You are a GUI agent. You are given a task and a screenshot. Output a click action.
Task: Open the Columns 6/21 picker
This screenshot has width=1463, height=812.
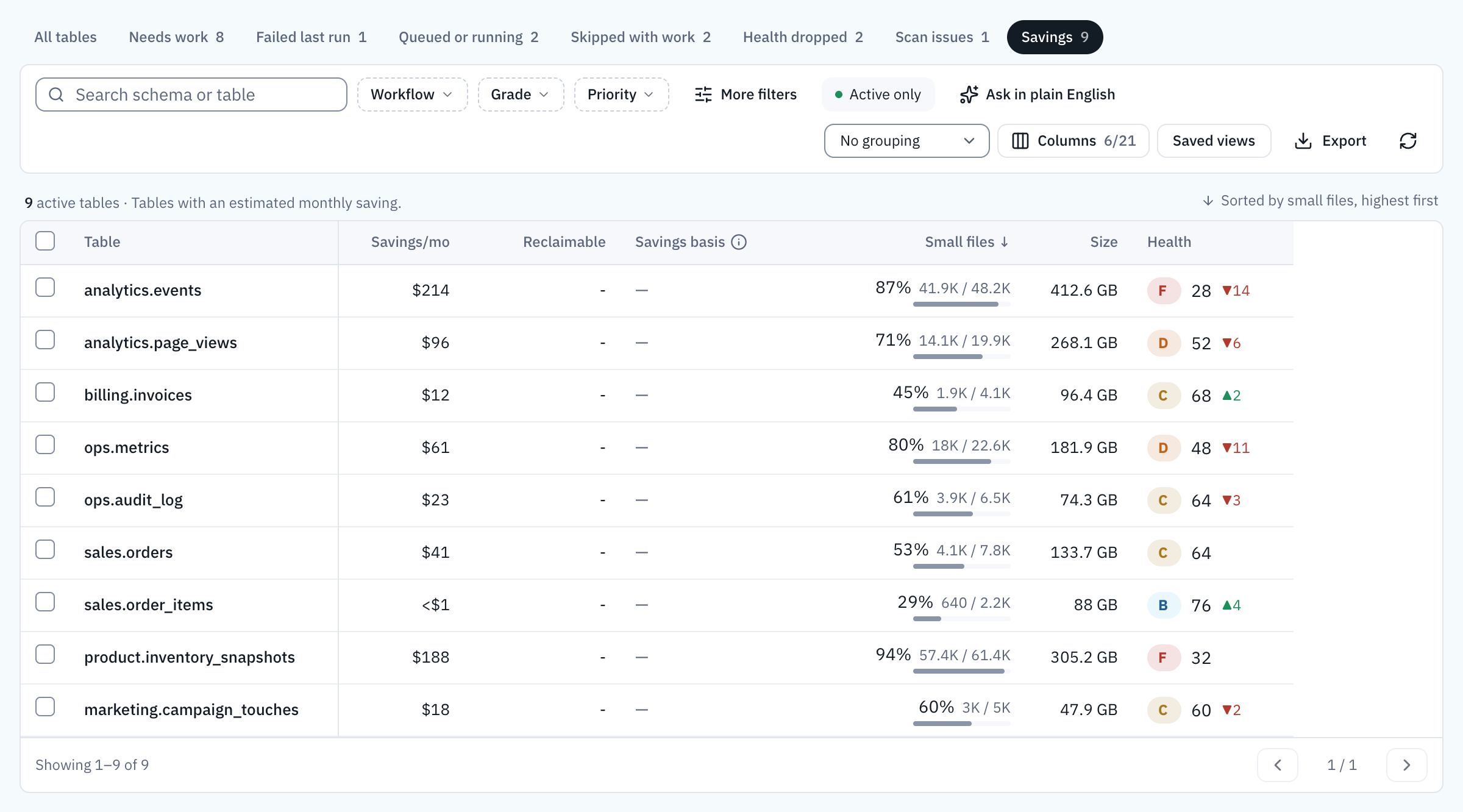point(1073,141)
